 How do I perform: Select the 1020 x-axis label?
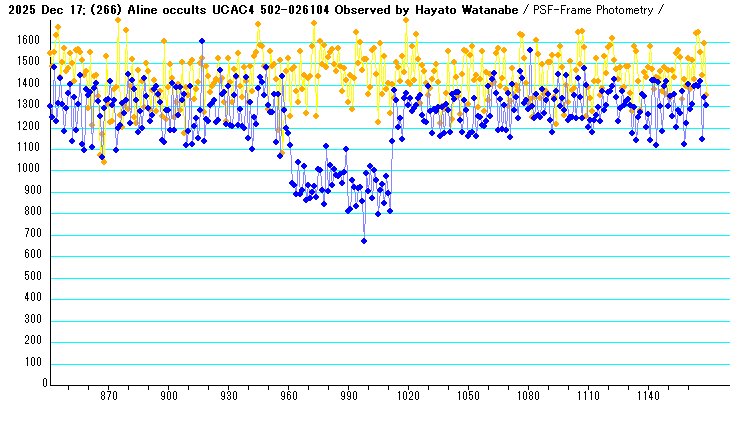408,397
